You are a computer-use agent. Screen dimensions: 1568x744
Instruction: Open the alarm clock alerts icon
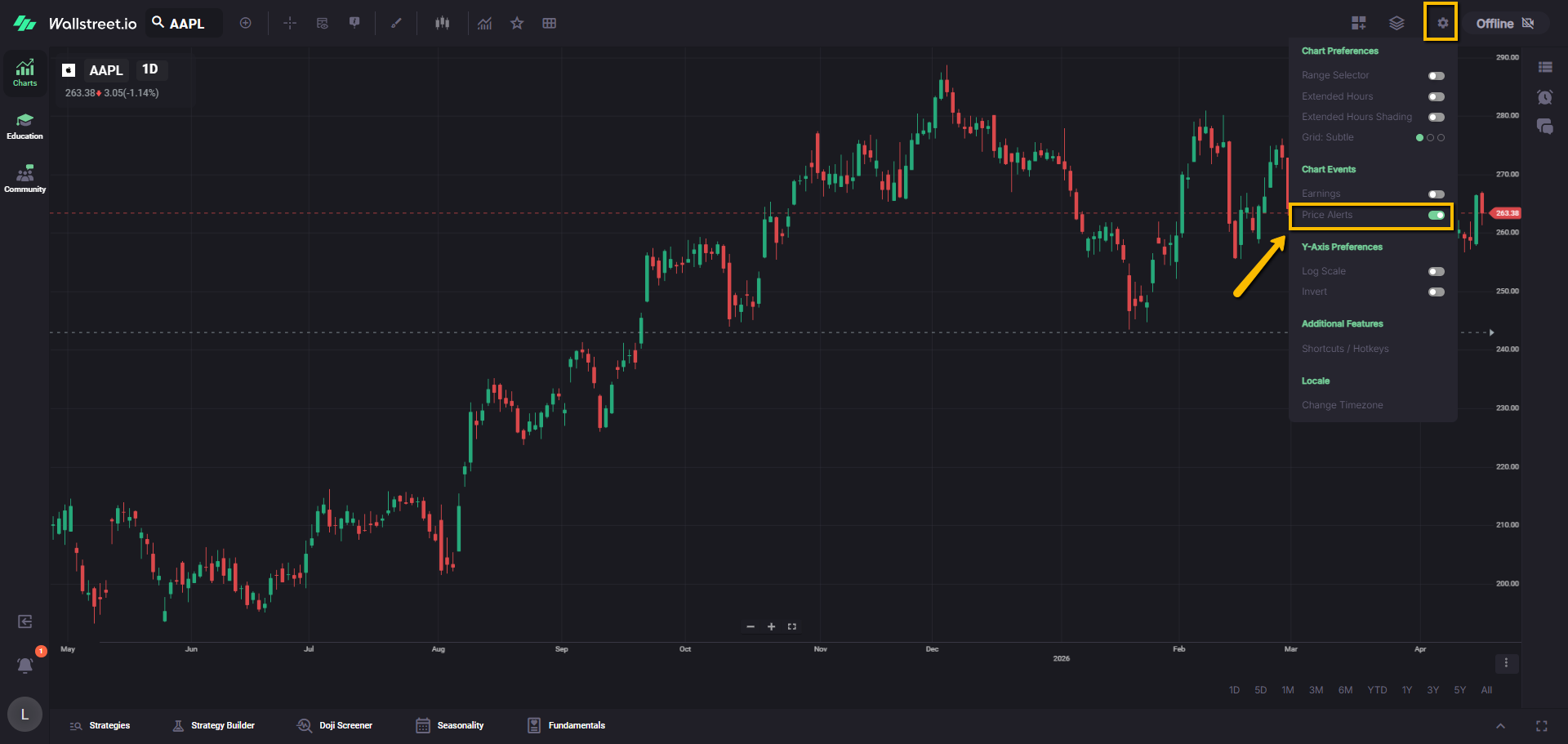(1544, 97)
